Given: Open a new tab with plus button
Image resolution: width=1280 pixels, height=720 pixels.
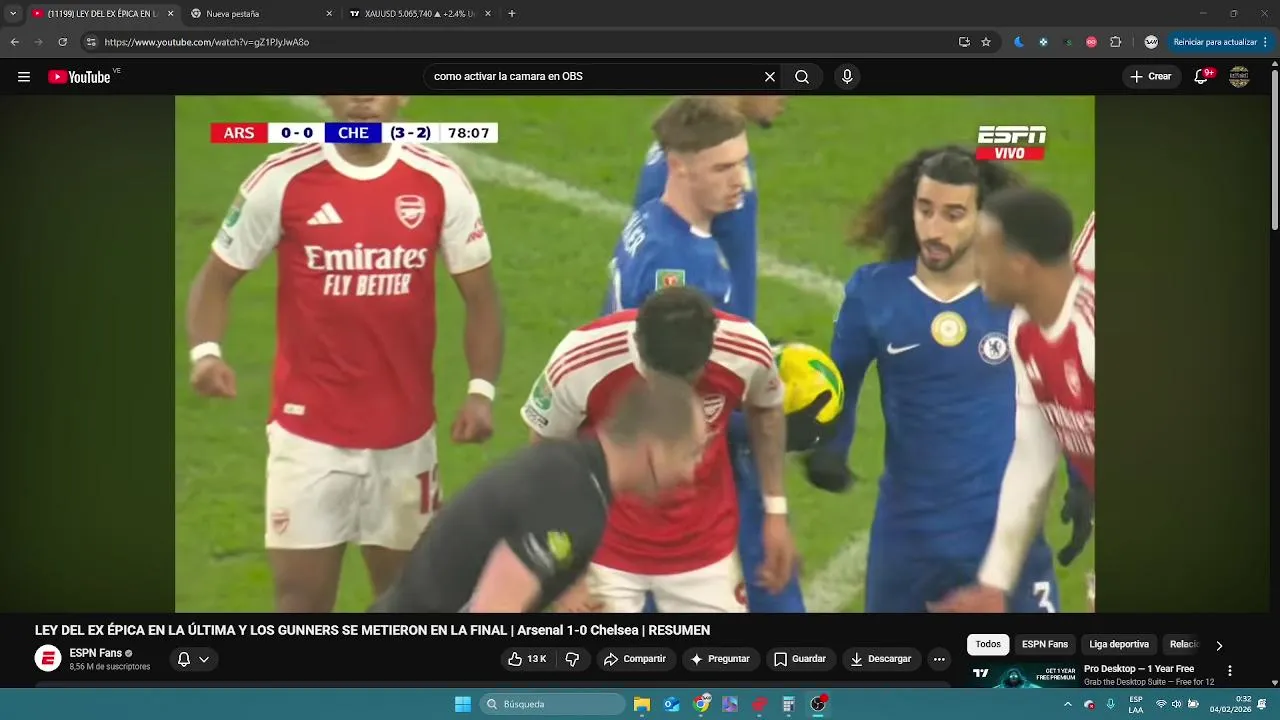Looking at the screenshot, I should 512,14.
